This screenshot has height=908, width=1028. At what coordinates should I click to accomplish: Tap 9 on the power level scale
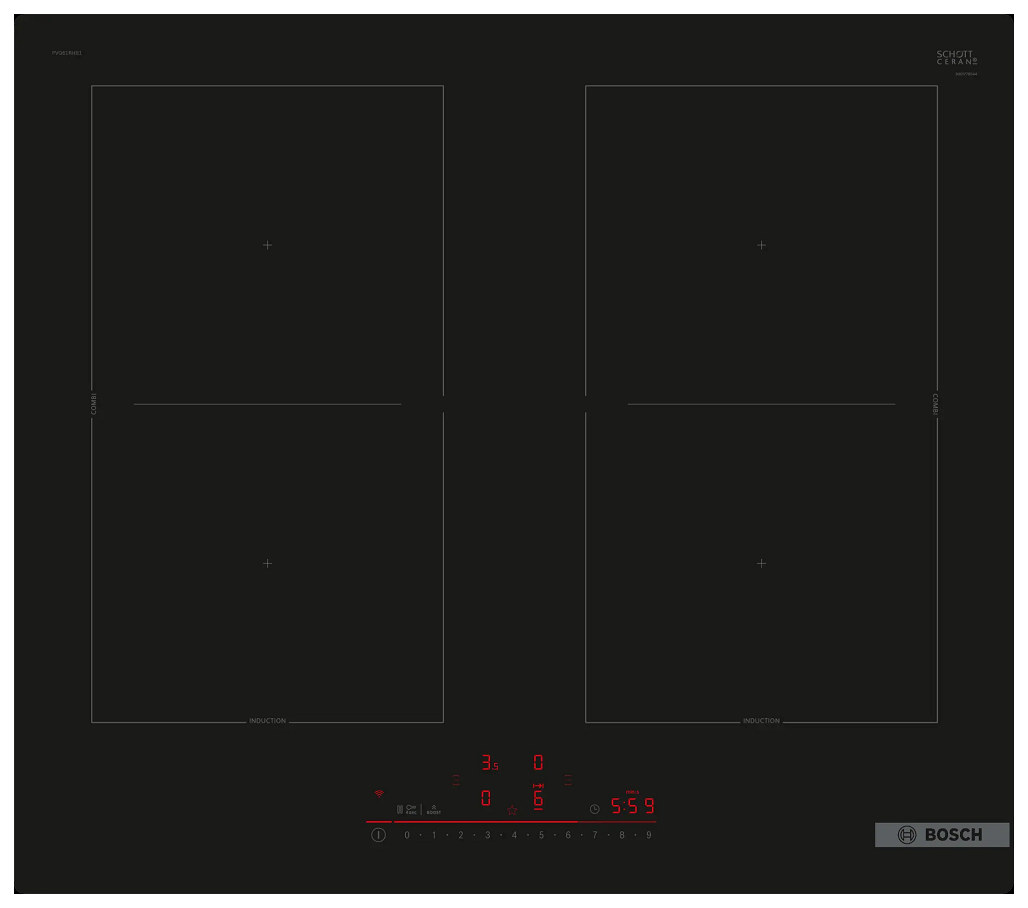tap(649, 835)
